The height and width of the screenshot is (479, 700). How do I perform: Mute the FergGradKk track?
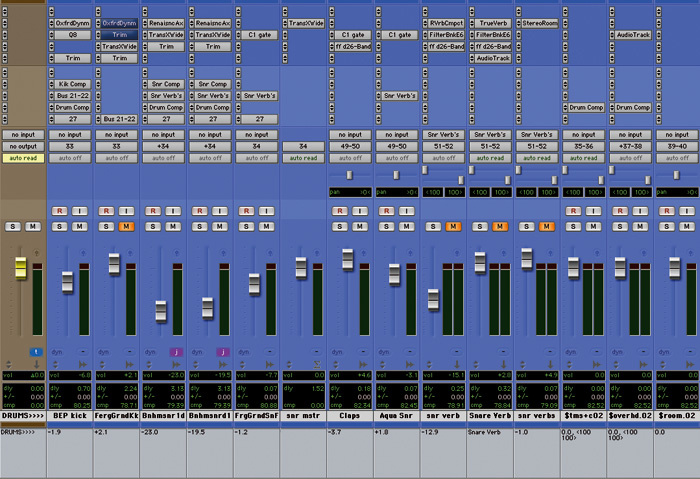pyautogui.click(x=126, y=226)
